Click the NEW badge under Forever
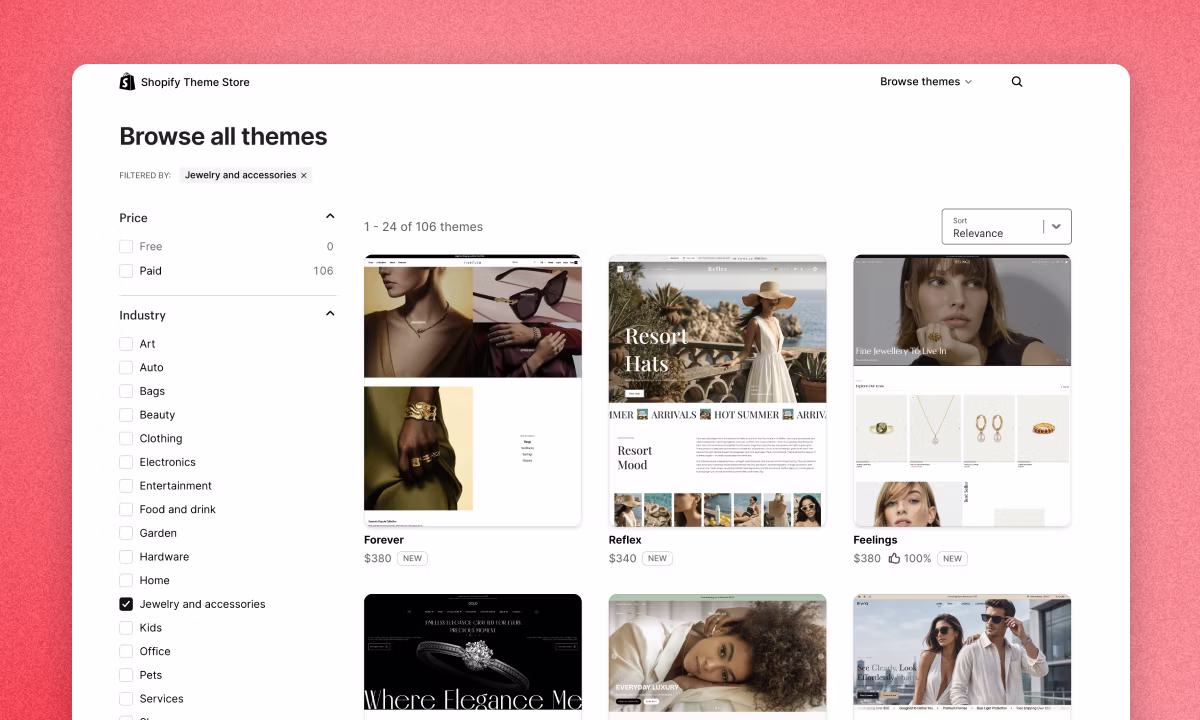The width and height of the screenshot is (1200, 720). point(412,559)
